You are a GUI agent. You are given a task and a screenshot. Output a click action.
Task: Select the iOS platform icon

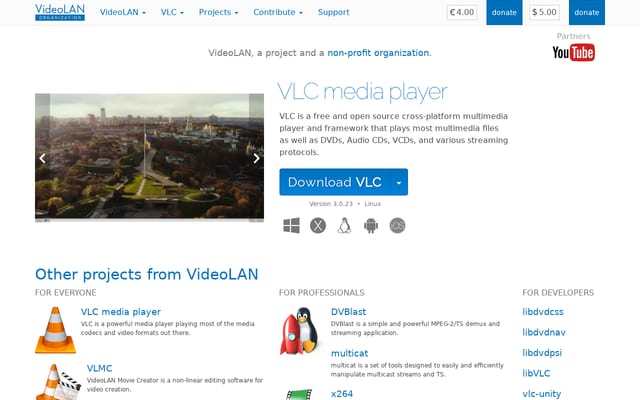(398, 225)
